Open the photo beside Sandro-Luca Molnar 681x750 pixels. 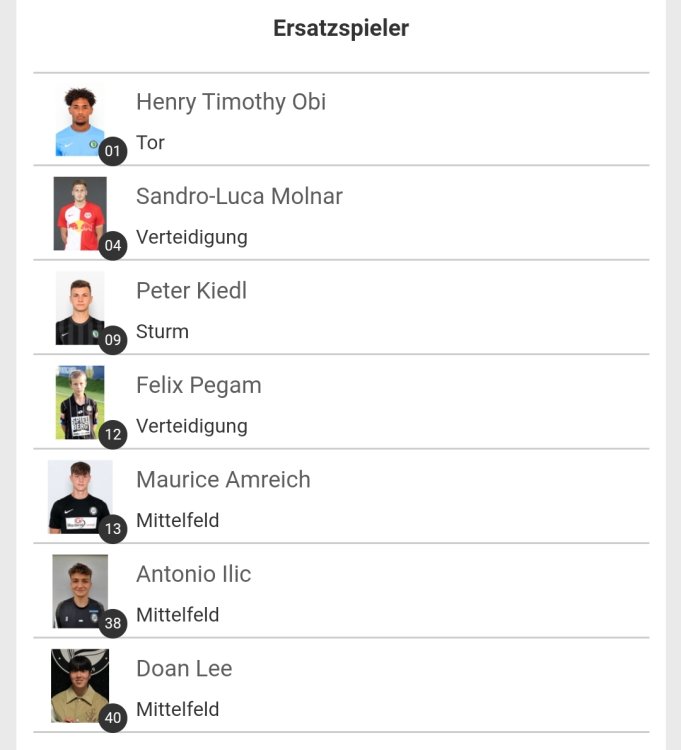(x=79, y=213)
